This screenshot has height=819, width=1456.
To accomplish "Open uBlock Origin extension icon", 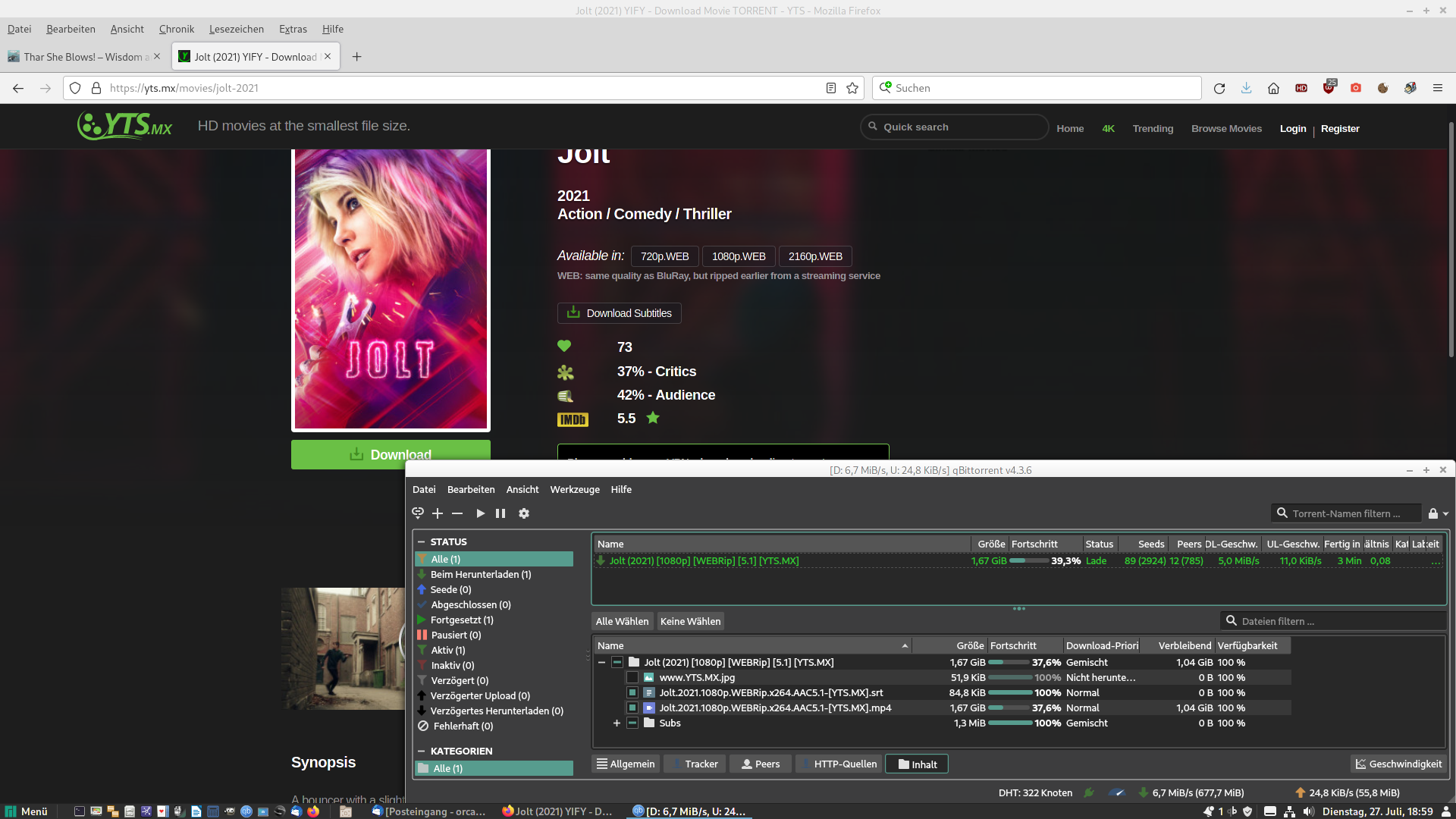I will pyautogui.click(x=1329, y=88).
